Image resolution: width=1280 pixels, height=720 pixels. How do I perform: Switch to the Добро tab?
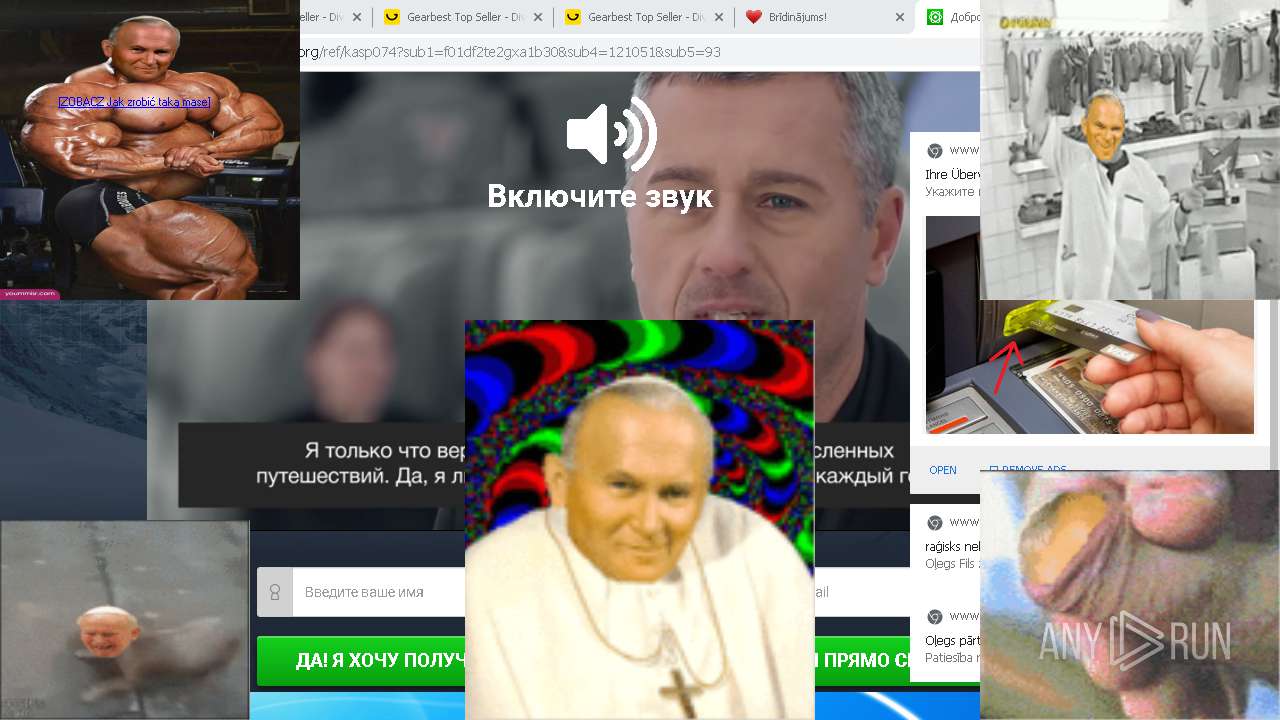pyautogui.click(x=950, y=17)
